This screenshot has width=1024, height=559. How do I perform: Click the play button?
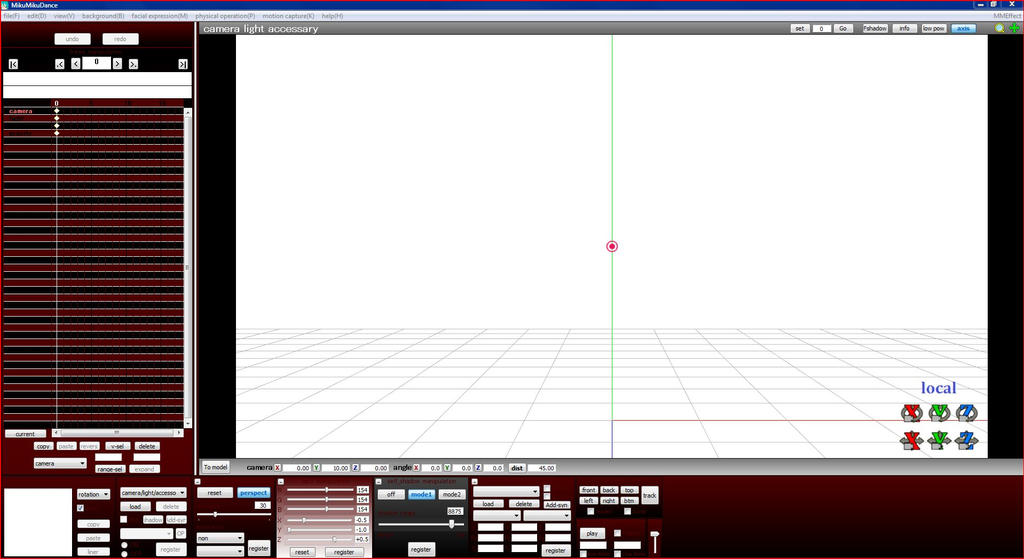pyautogui.click(x=592, y=534)
